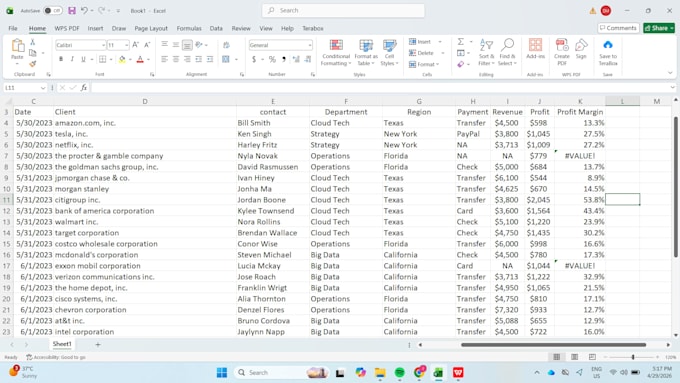Switch to Page Layout view in status bar

coord(574,357)
